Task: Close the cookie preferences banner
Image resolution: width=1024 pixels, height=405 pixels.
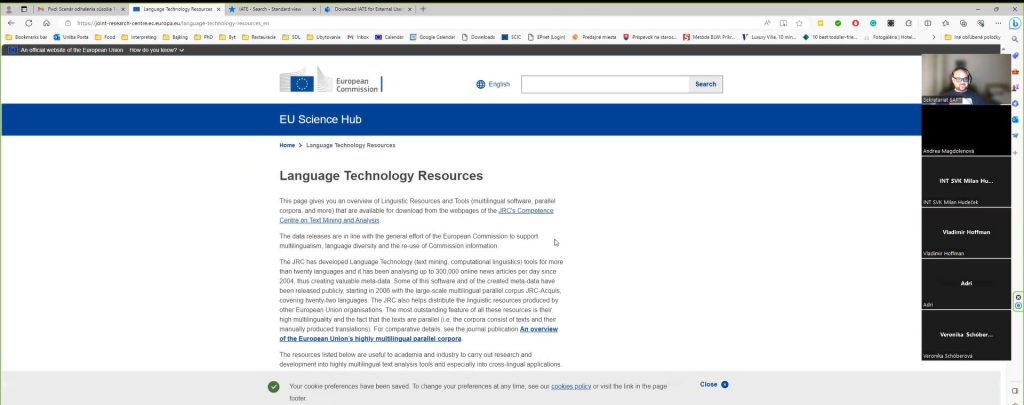Action: click(x=714, y=385)
